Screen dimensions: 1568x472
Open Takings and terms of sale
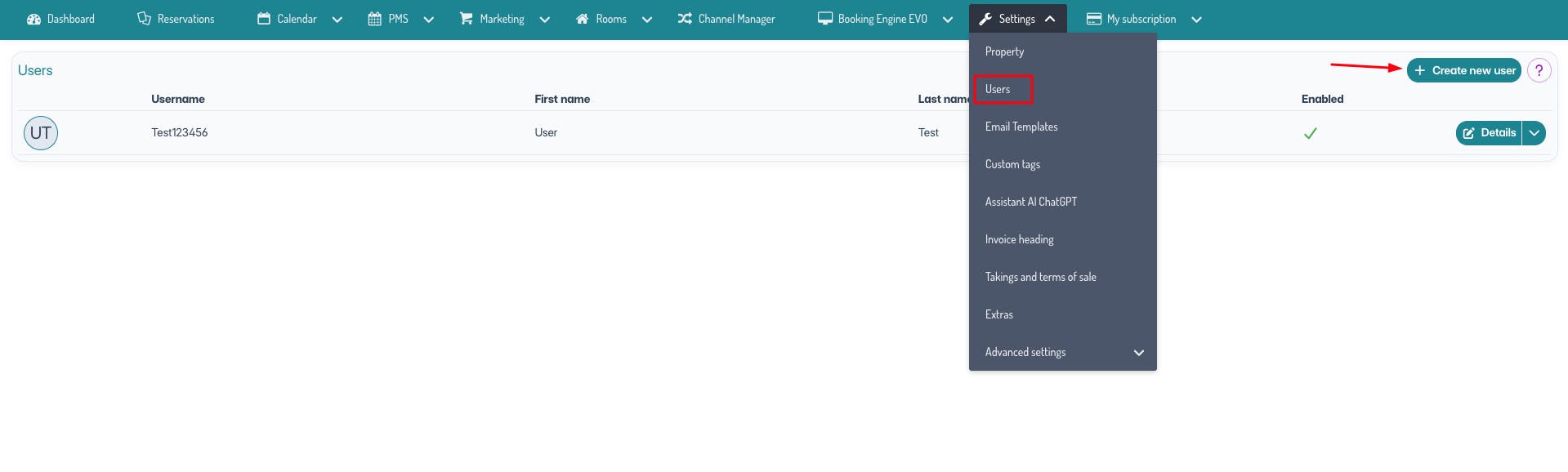pyautogui.click(x=1040, y=277)
